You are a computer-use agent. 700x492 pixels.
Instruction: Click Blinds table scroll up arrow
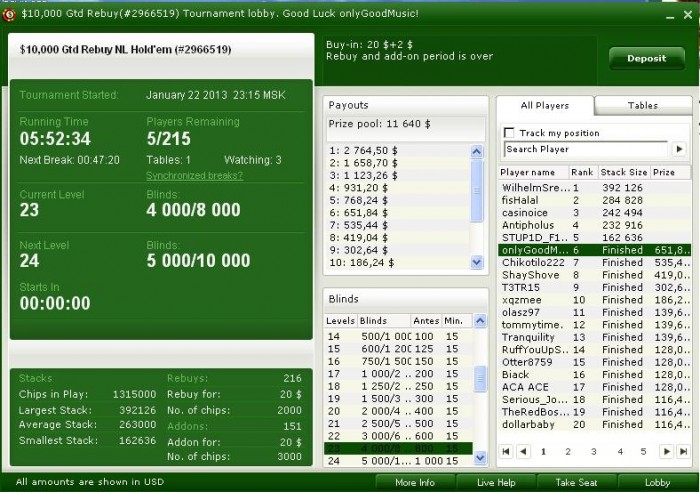tap(480, 321)
